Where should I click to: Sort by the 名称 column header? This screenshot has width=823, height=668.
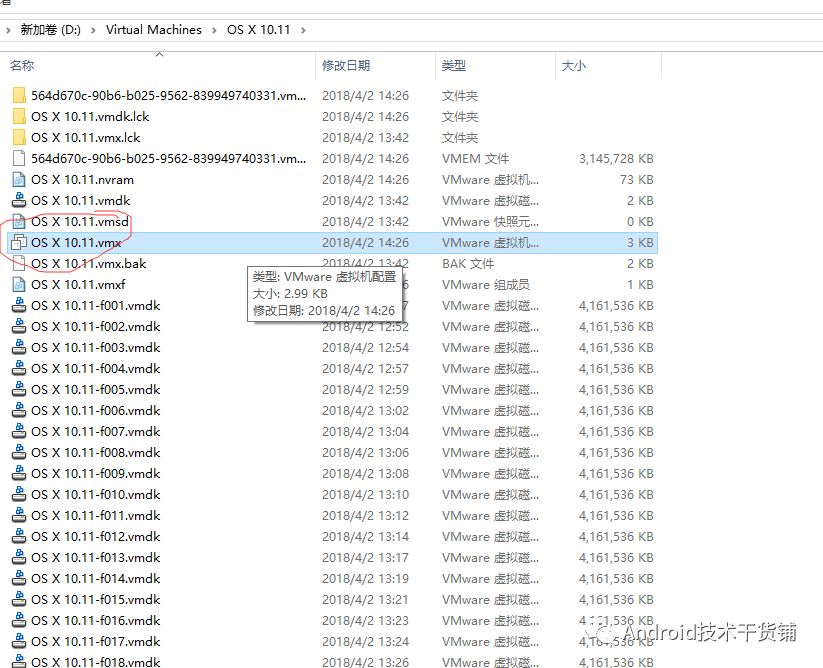point(22,66)
